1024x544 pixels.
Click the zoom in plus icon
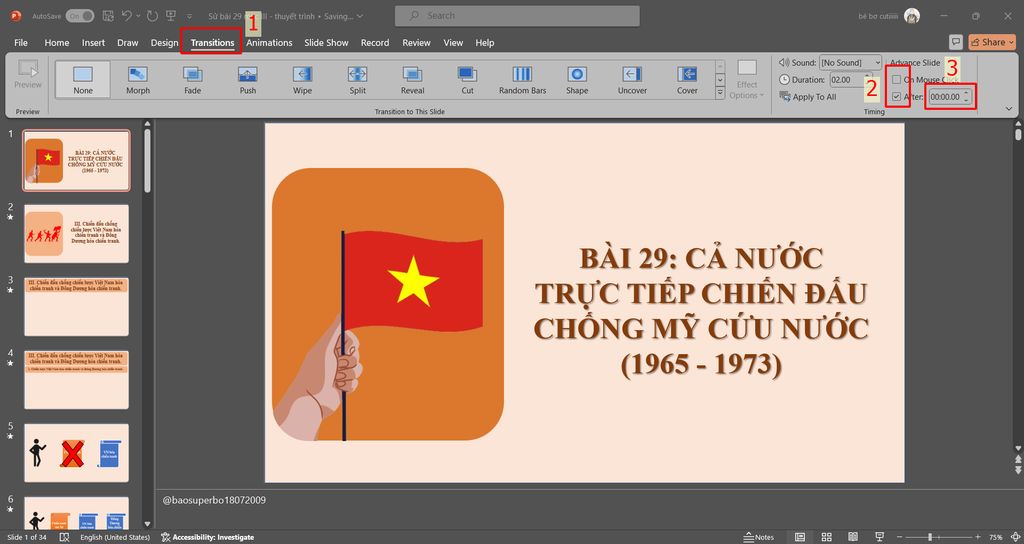point(978,537)
